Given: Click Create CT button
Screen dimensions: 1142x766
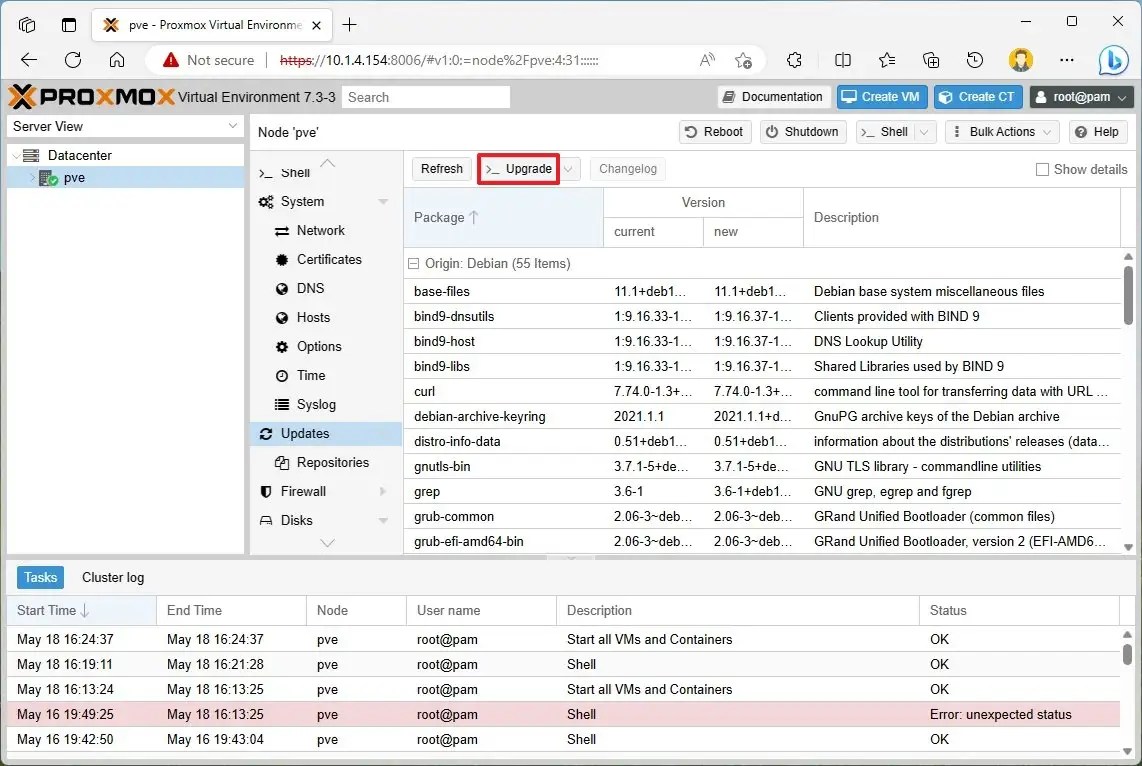Looking at the screenshot, I should 978,97.
